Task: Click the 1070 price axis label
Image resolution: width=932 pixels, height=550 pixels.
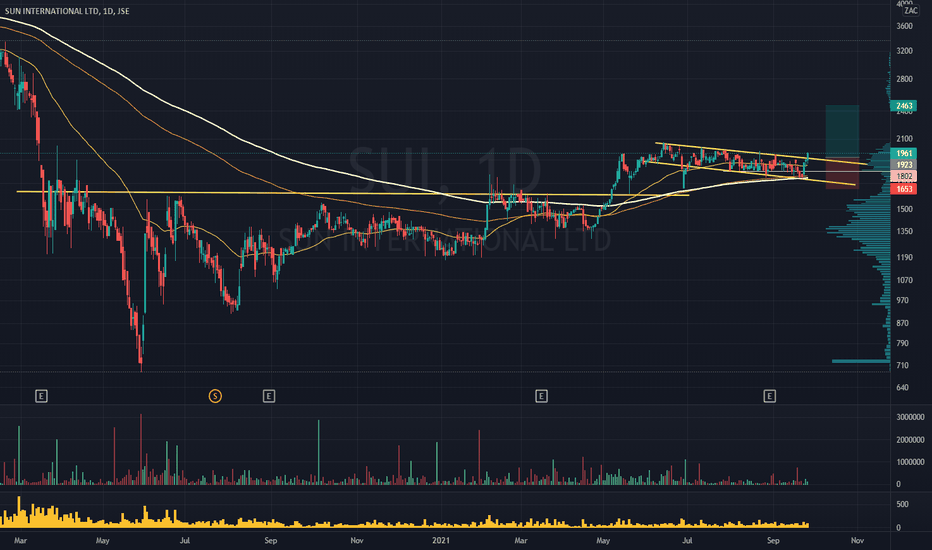Action: coord(904,280)
